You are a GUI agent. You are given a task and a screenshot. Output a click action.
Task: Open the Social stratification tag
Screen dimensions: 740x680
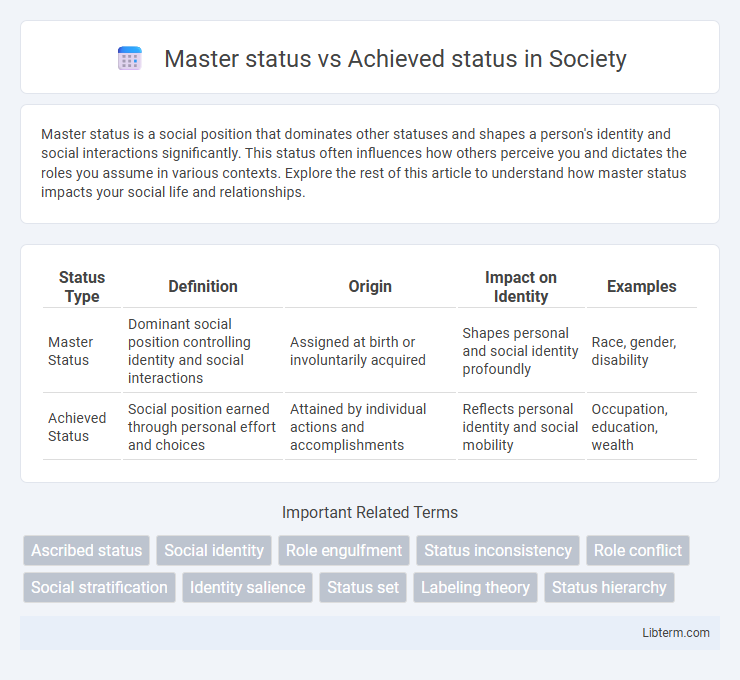click(99, 588)
